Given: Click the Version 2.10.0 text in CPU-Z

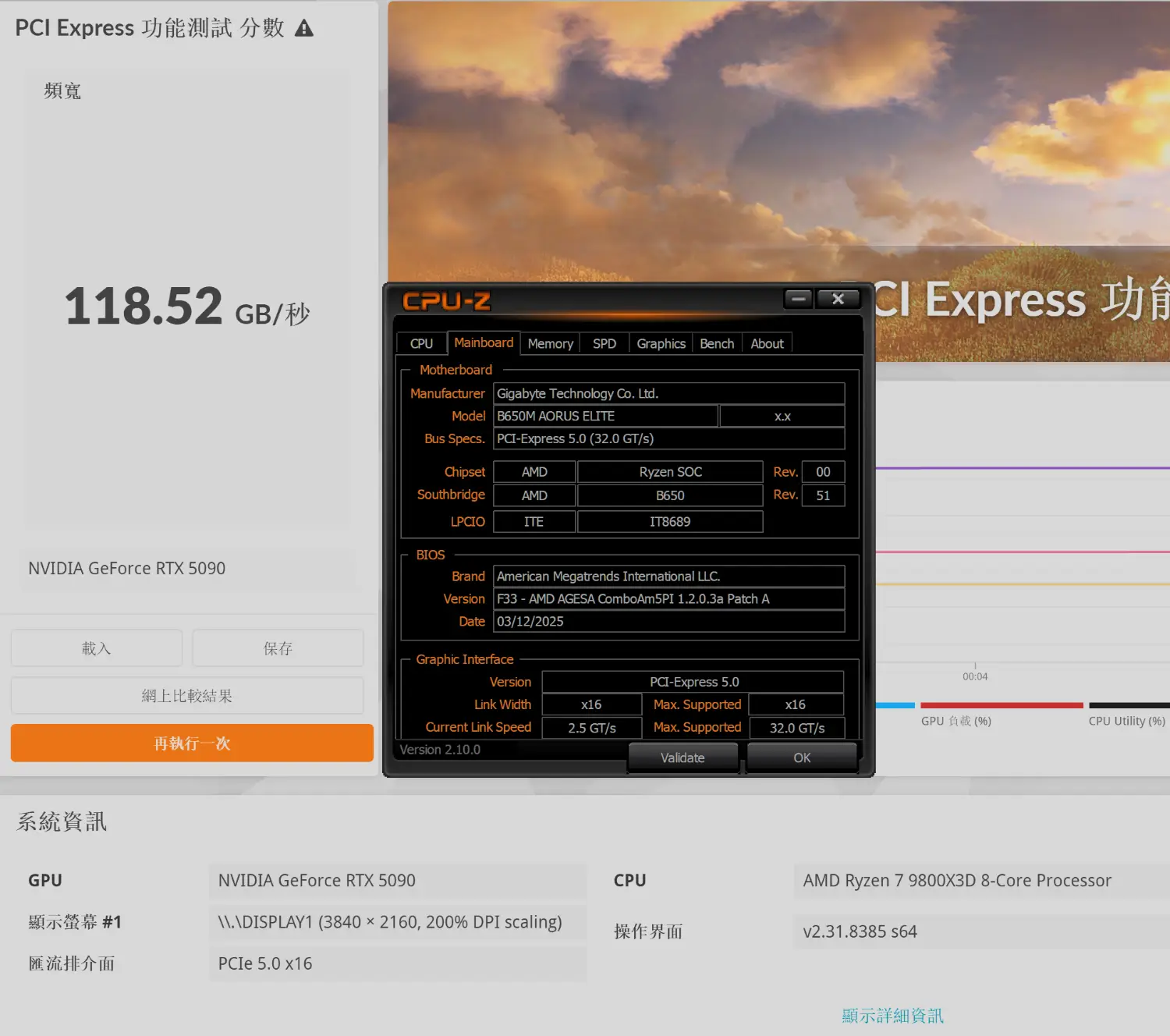Looking at the screenshot, I should 440,750.
